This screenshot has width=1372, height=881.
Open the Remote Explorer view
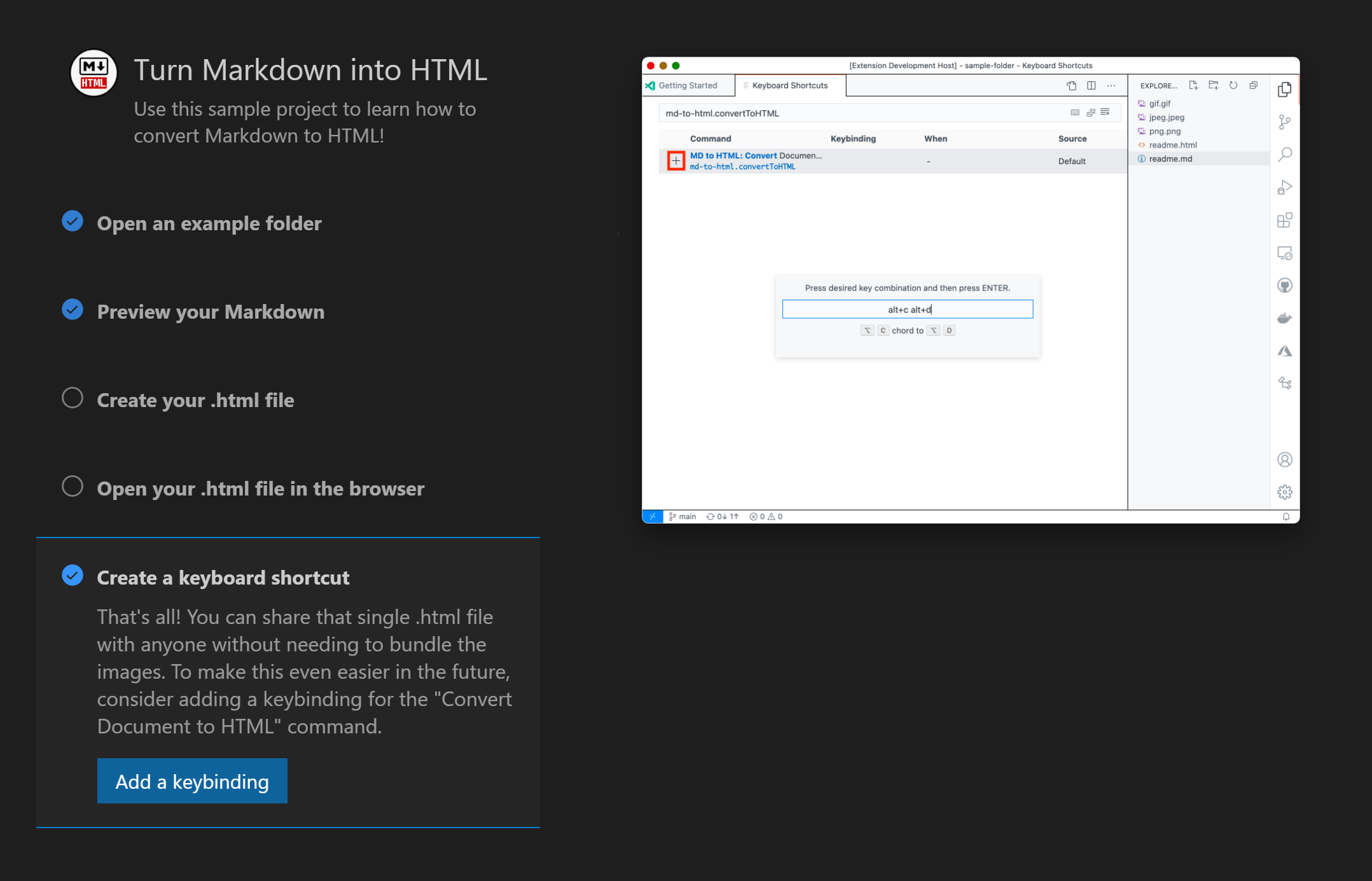coord(1285,252)
